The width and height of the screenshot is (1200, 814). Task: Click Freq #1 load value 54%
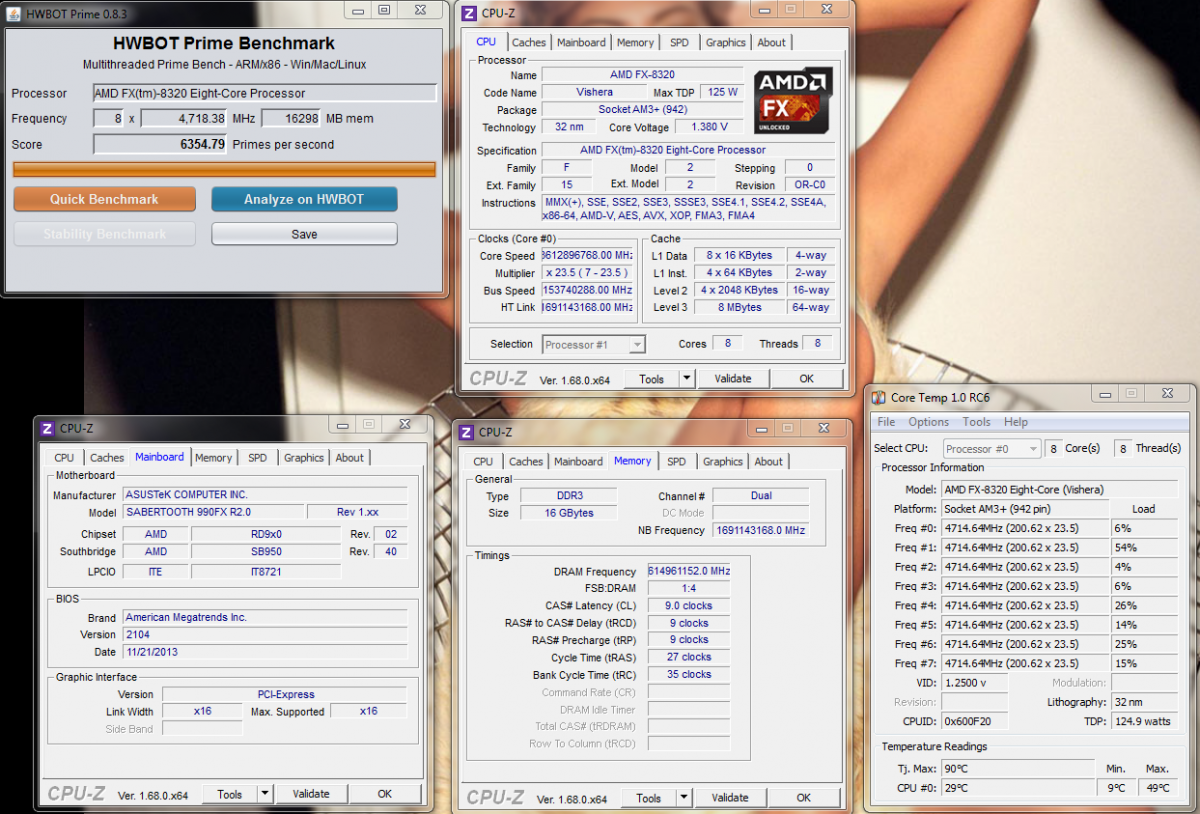(1146, 548)
